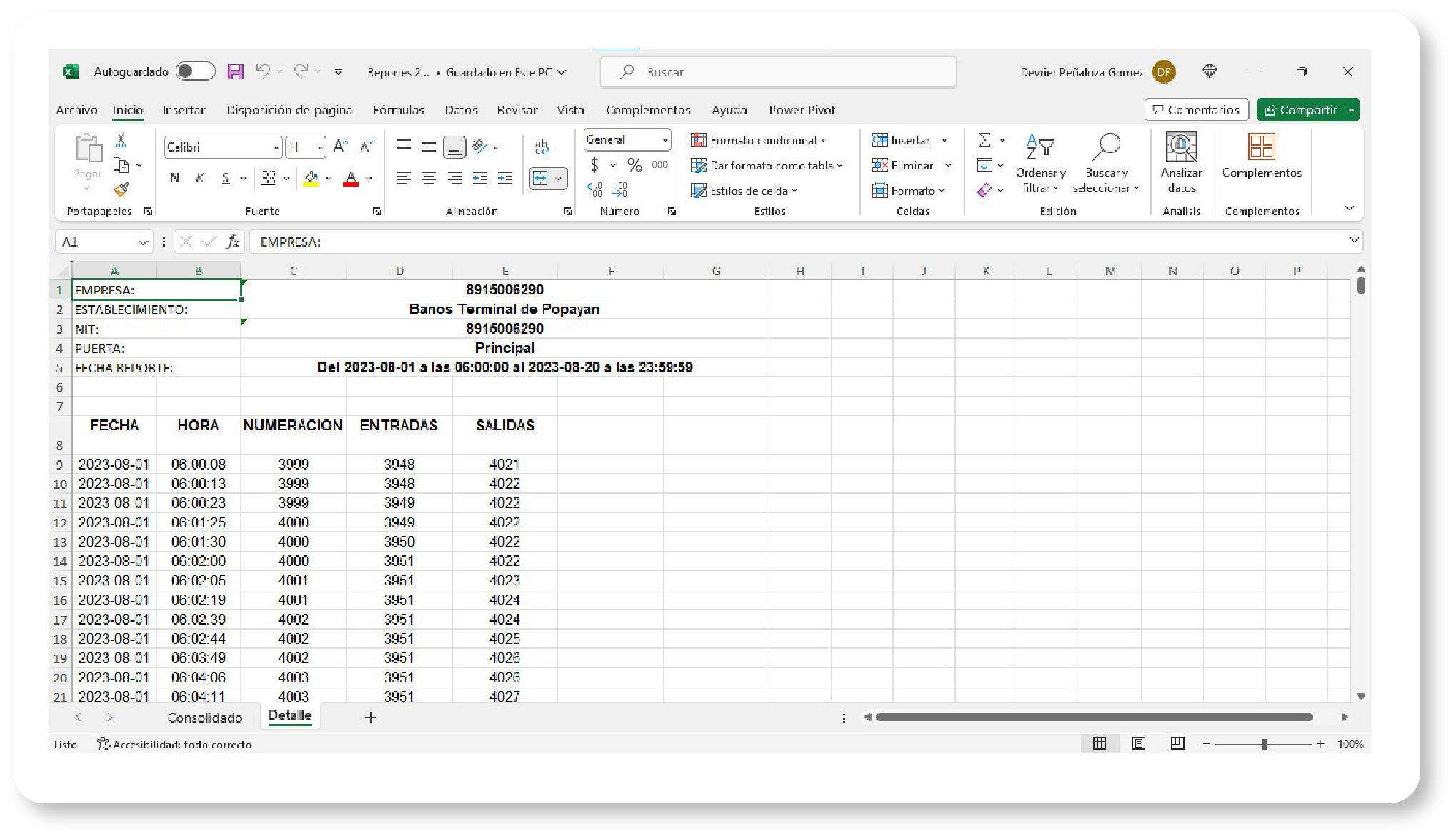
Task: Click the Comentarios button
Action: point(1196,110)
